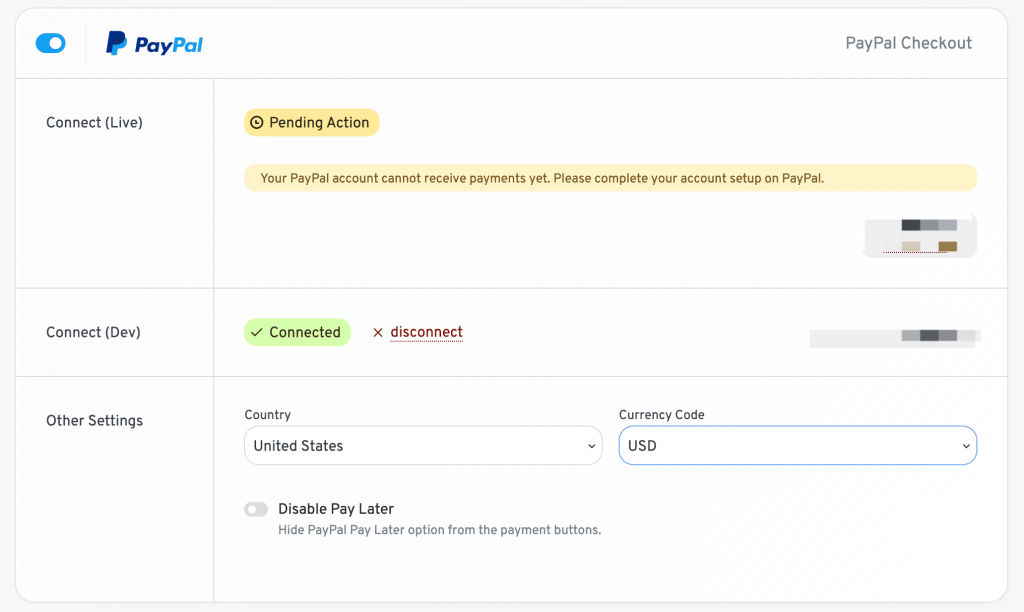Click the Pending Action status badge
The height and width of the screenshot is (612, 1024).
coord(312,123)
